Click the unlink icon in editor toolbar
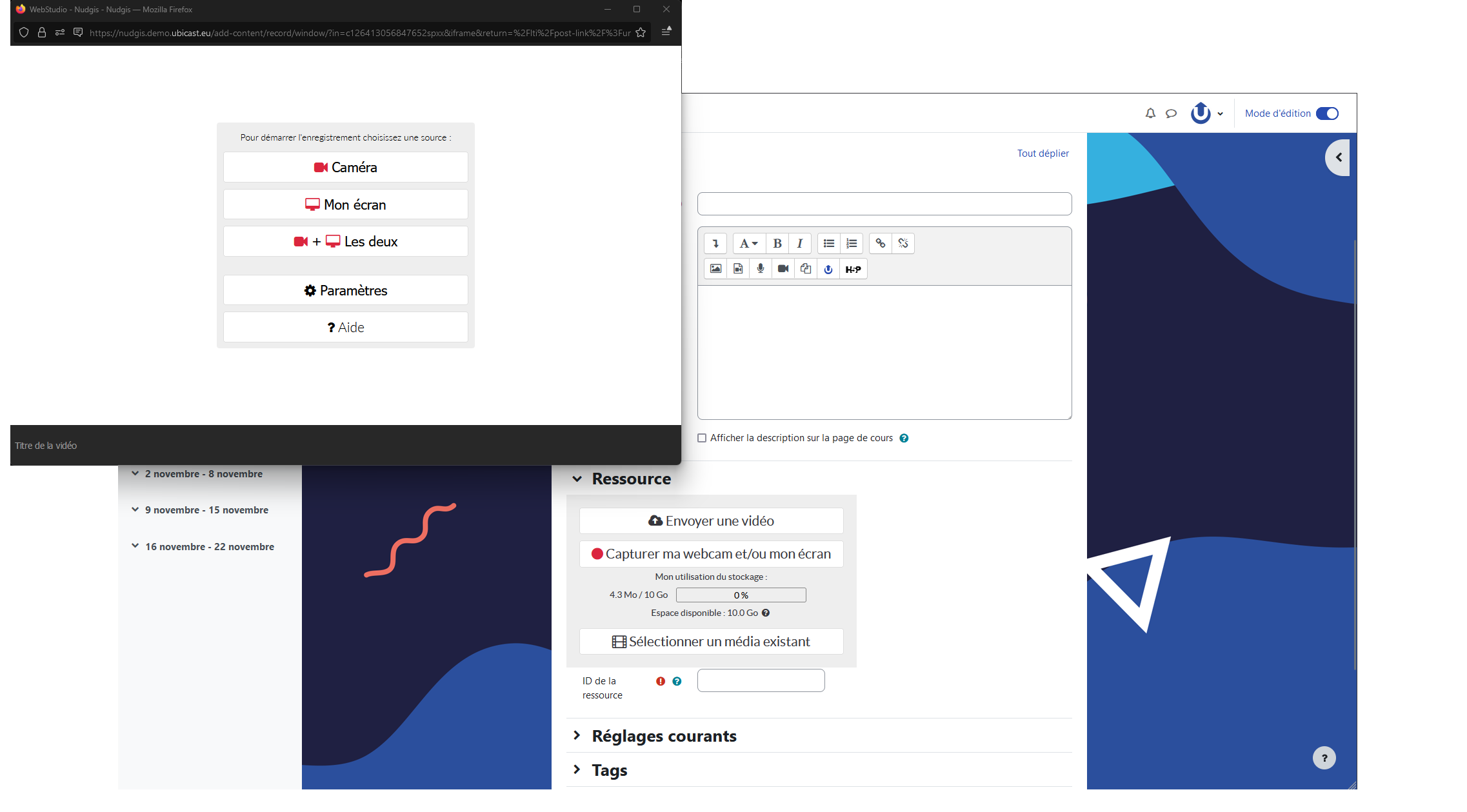The image size is (1467, 812). click(903, 243)
